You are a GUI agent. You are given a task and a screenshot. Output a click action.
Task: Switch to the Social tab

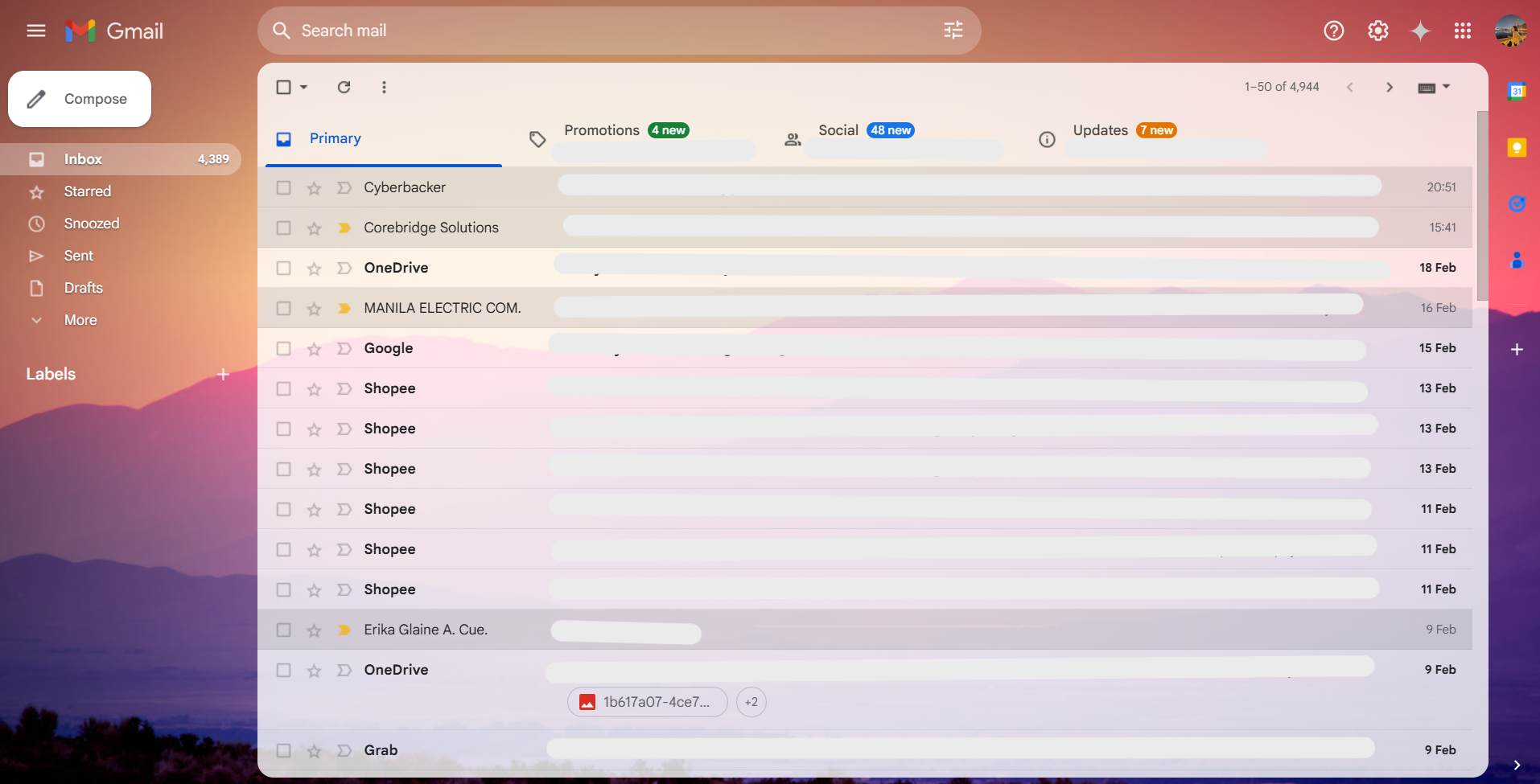pyautogui.click(x=894, y=138)
